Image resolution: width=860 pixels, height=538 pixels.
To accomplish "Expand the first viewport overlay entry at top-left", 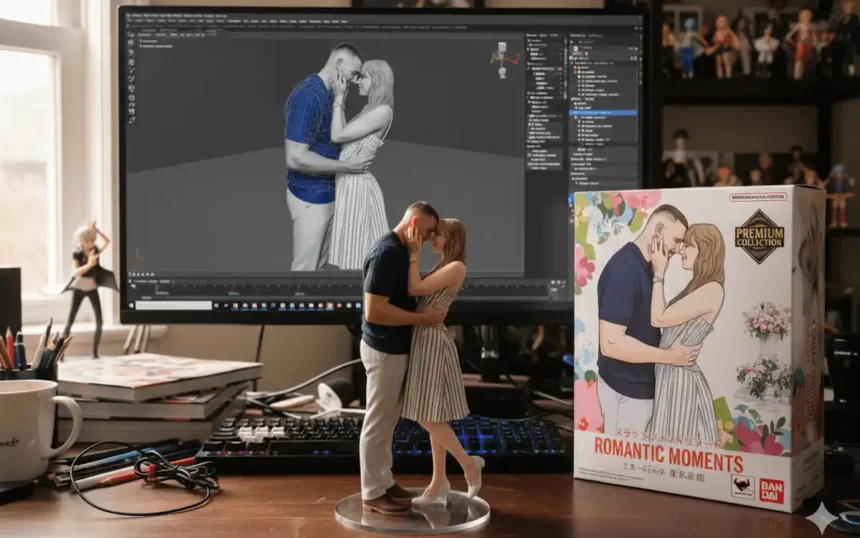I will coord(149,41).
